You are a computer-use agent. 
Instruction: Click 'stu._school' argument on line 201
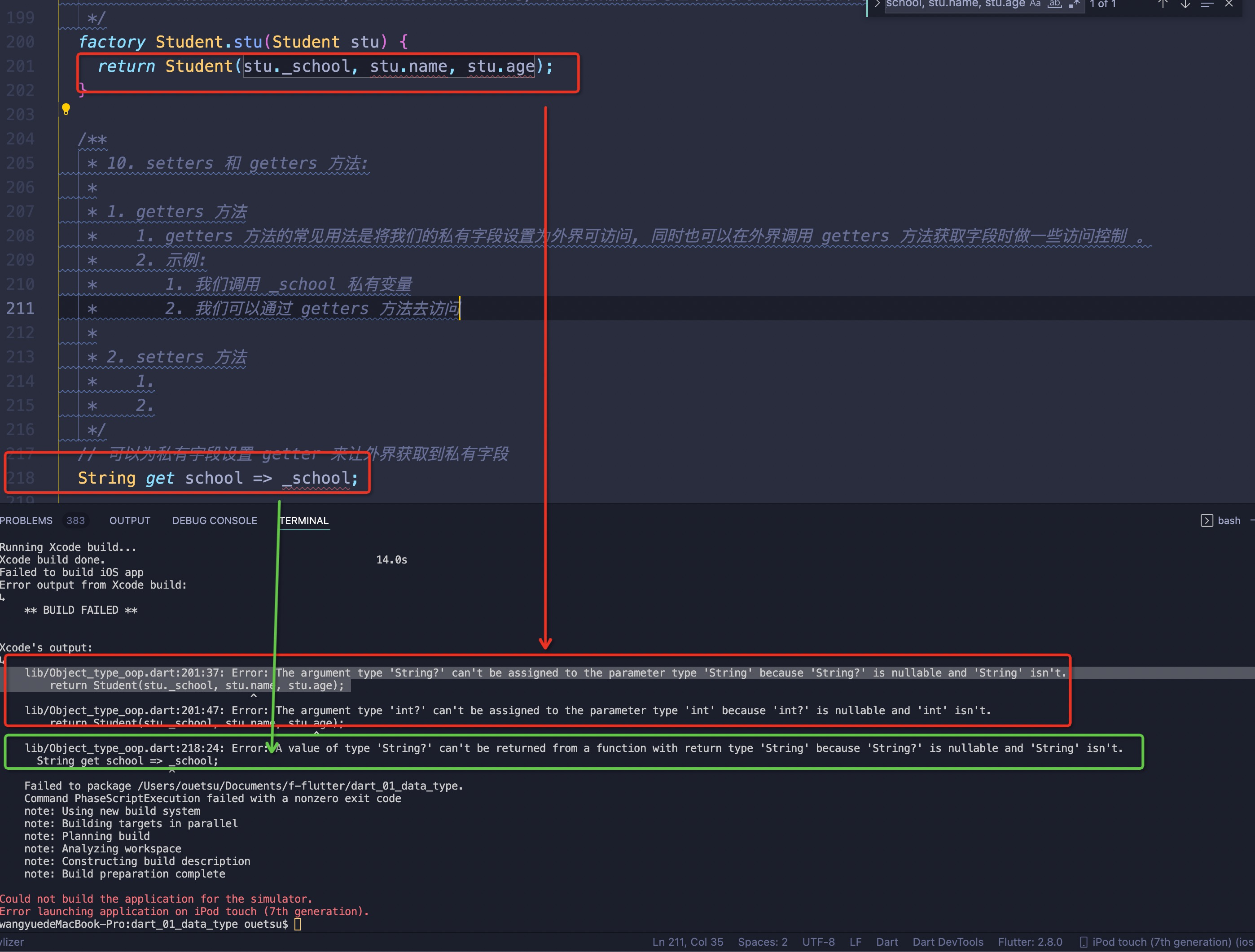coord(297,66)
